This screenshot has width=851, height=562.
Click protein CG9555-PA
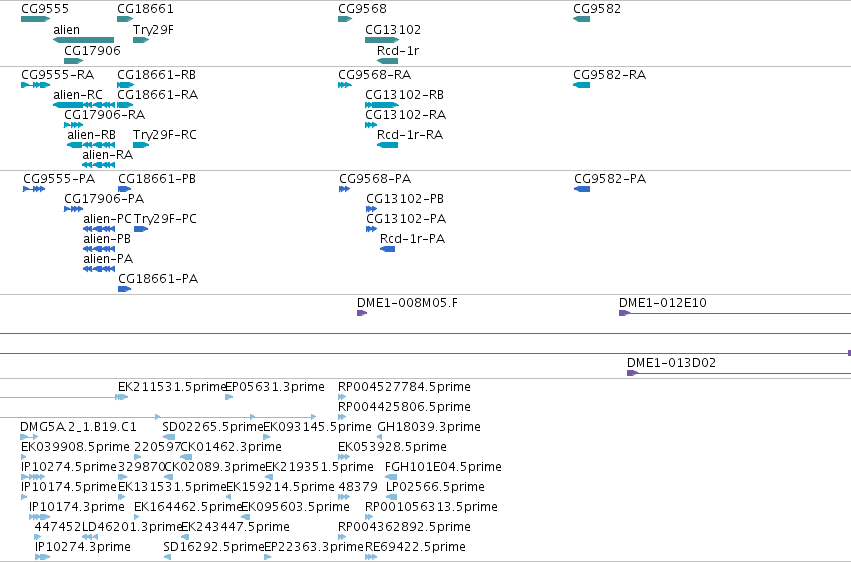click(x=34, y=189)
